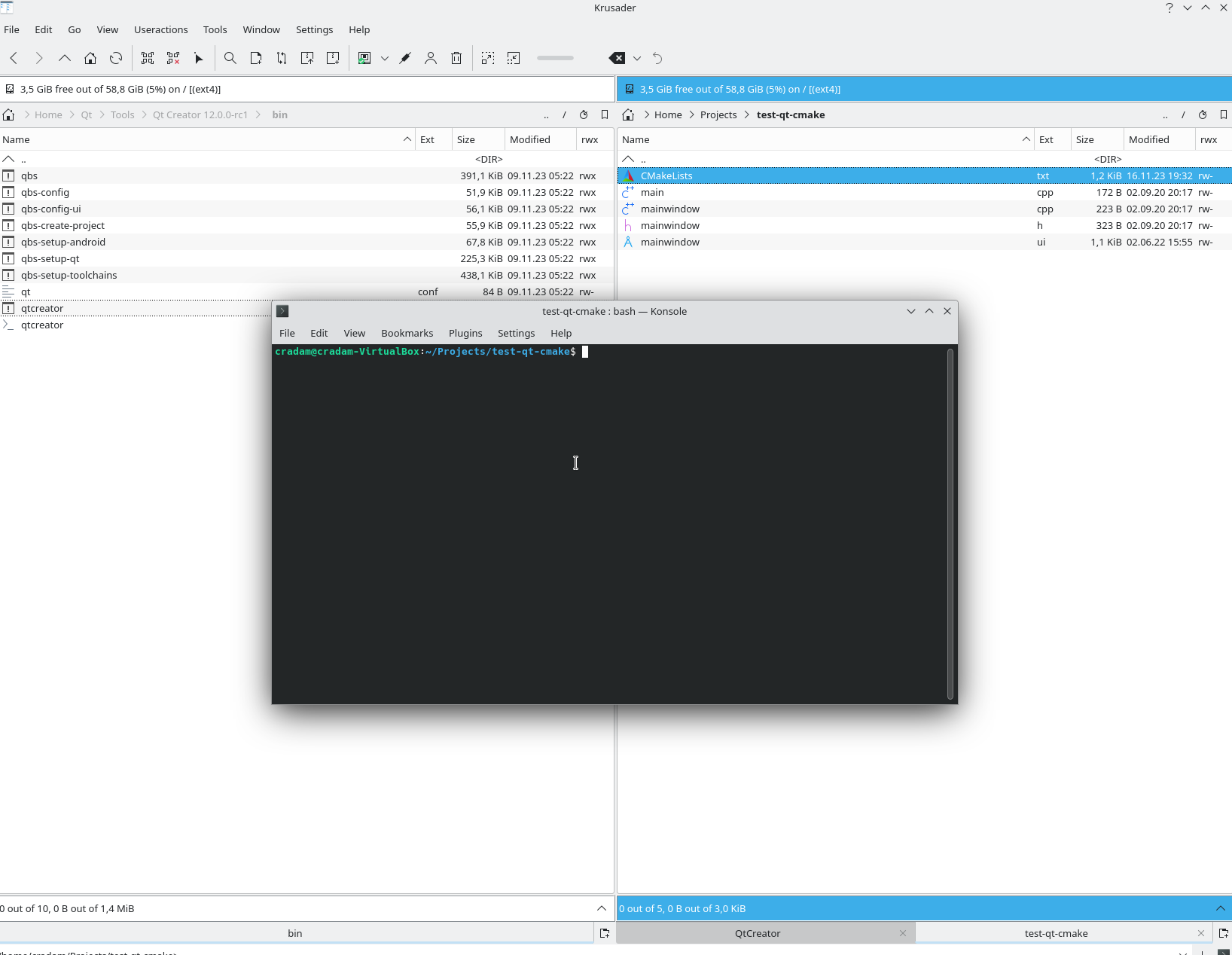Click 'Qt Creator 12.0.0-rc1' breadcrumb link
The width and height of the screenshot is (1232, 955).
[x=200, y=114]
